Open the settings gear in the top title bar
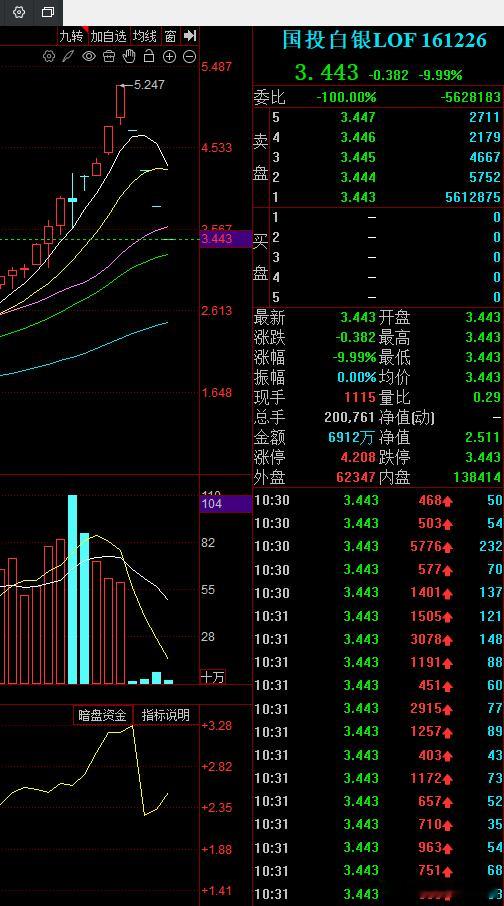Screen dimensions: 504x906 point(18,12)
